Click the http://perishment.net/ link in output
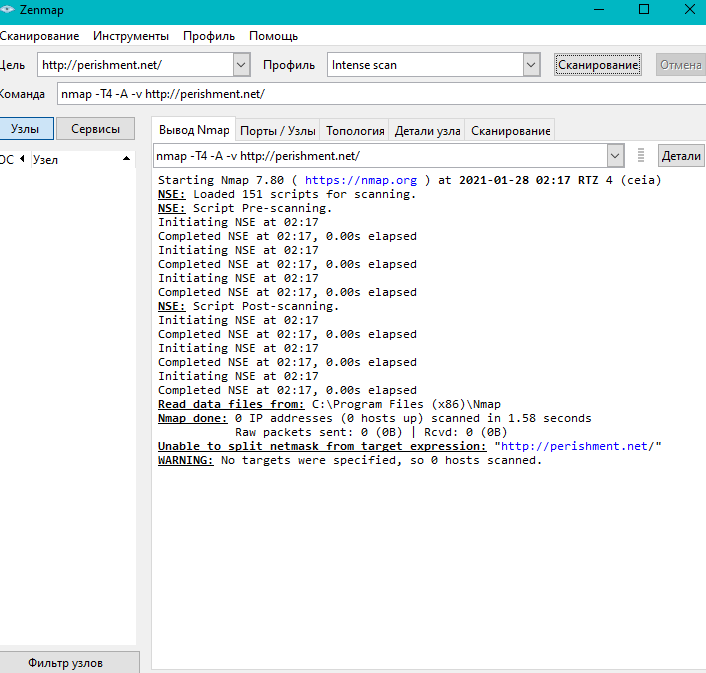 pos(577,446)
